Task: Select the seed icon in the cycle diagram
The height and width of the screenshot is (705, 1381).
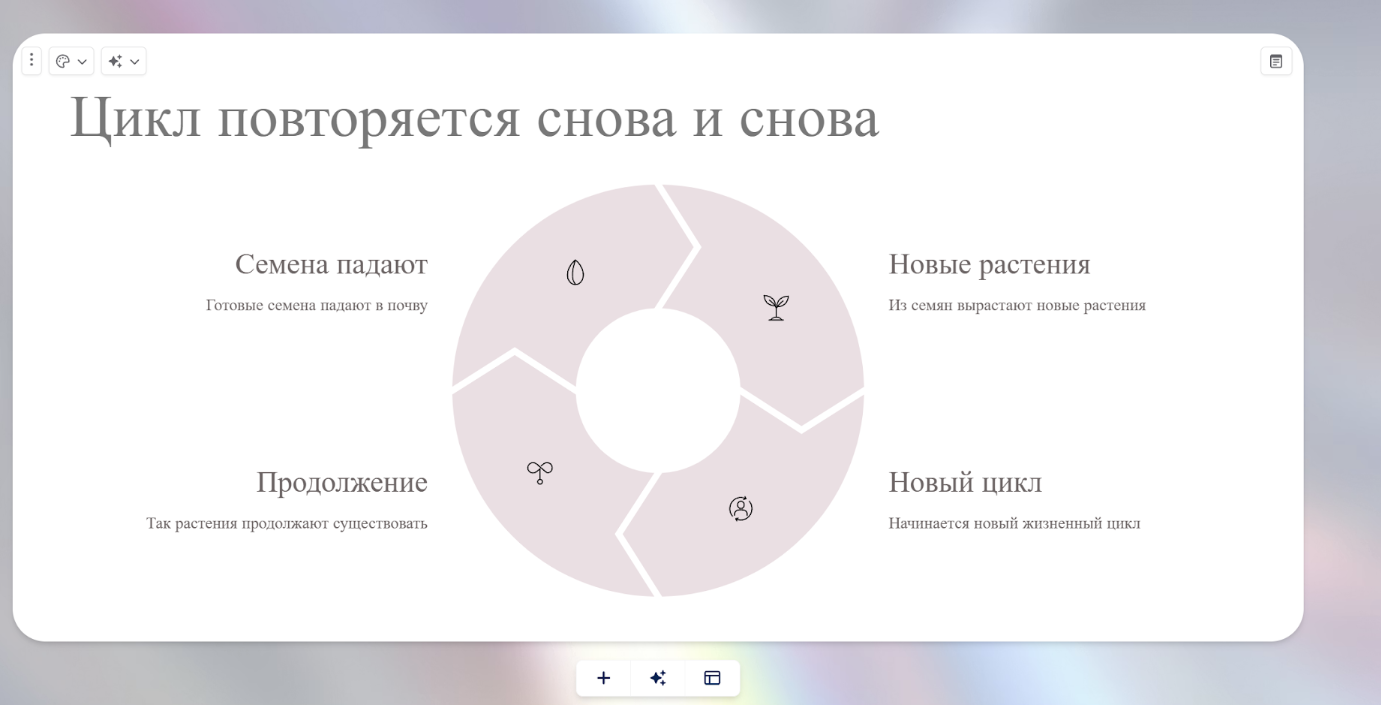Action: pyautogui.click(x=575, y=272)
